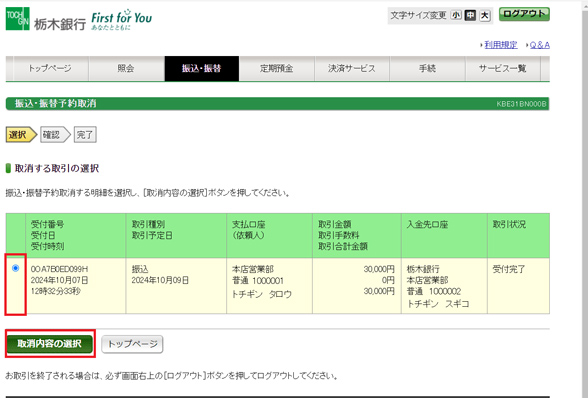
Task: Click the 振込・振替予約取消 page title bar
Action: (278, 104)
